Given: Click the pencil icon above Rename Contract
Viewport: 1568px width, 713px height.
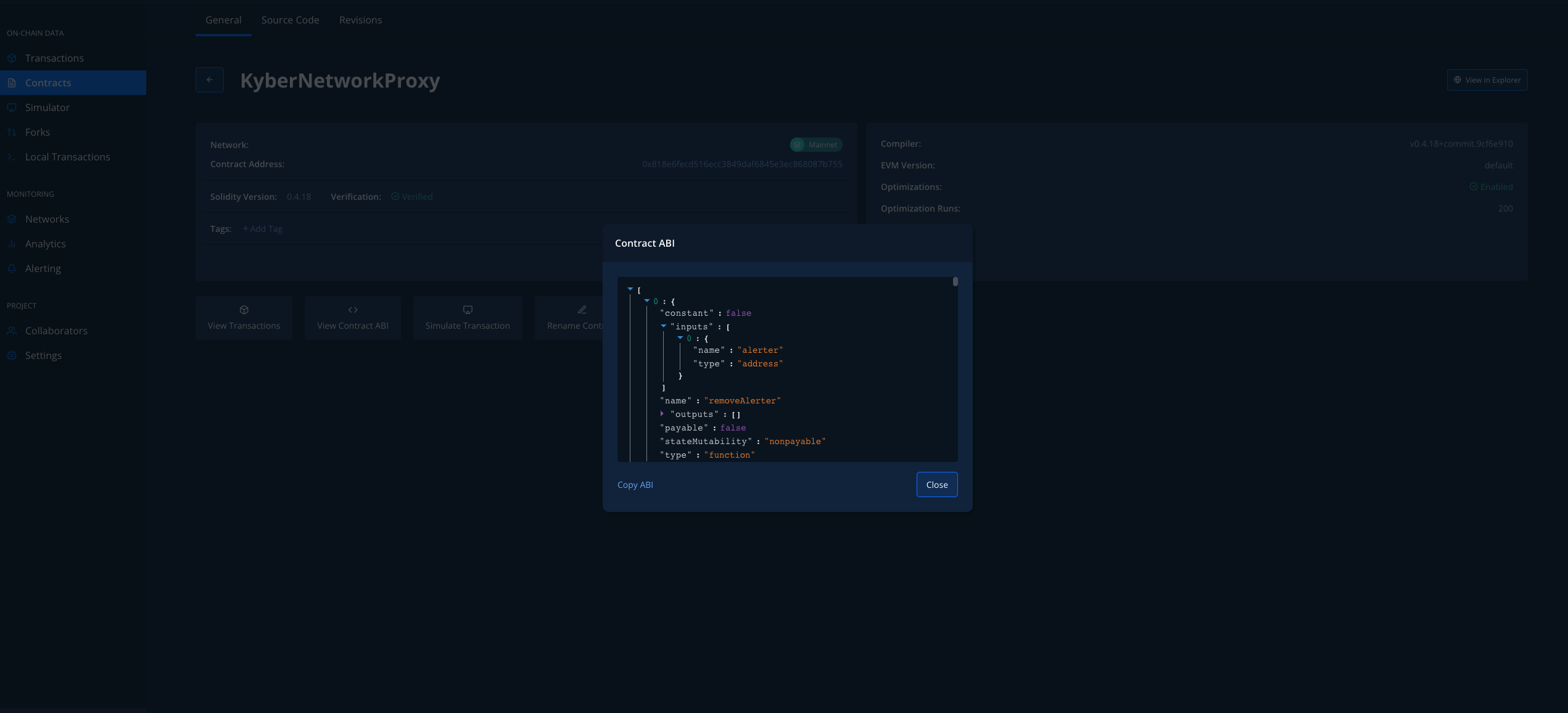Looking at the screenshot, I should click(x=582, y=310).
